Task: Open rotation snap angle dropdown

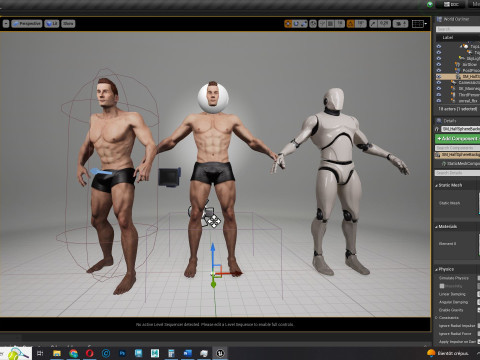Action: 360,24
